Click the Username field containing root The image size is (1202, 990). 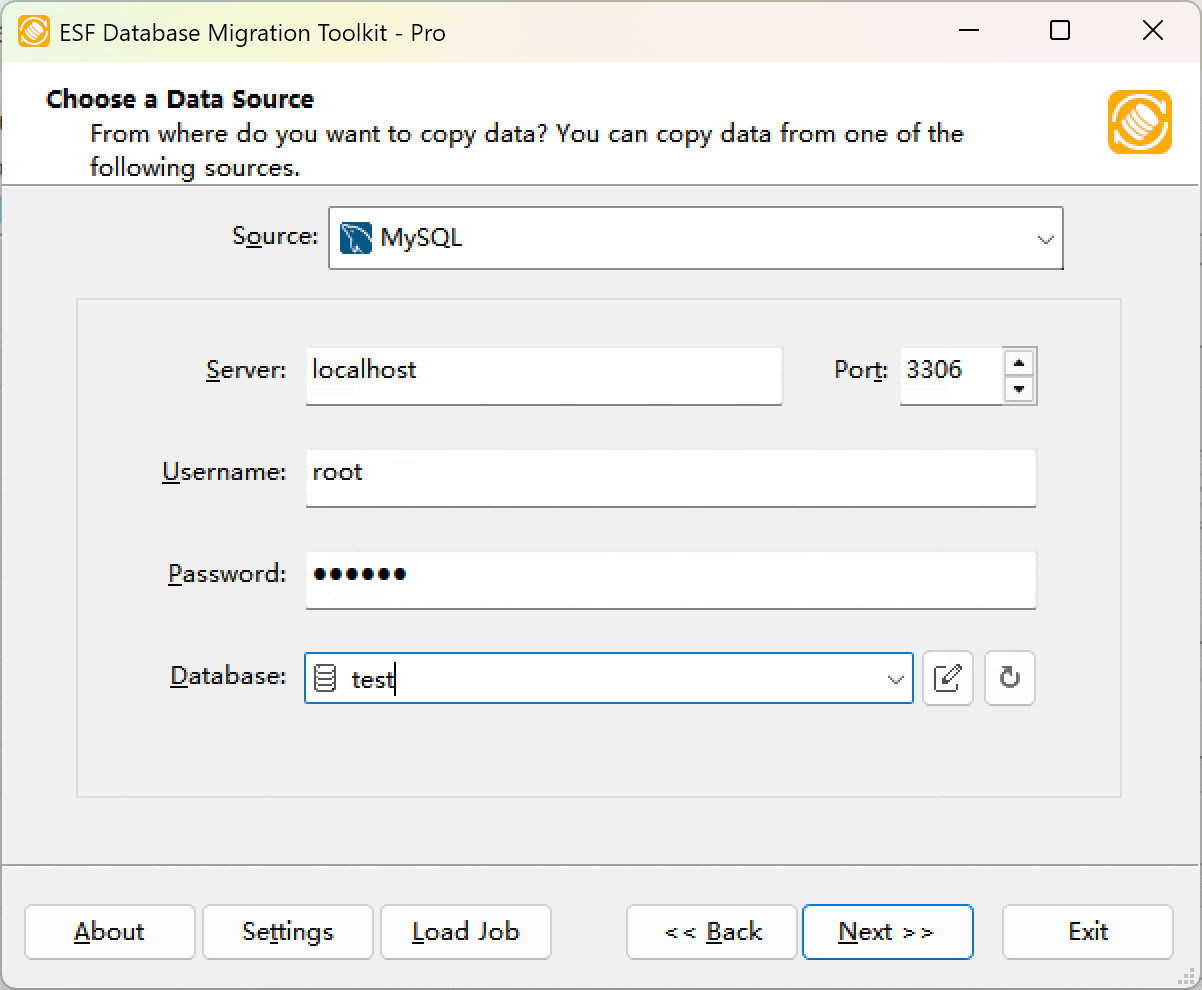click(x=670, y=478)
